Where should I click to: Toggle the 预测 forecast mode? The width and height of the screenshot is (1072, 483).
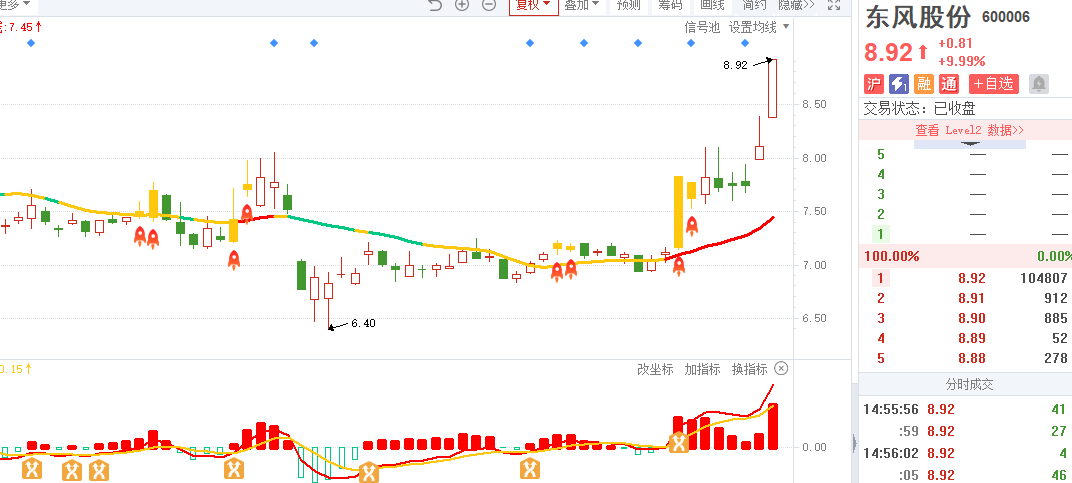(x=628, y=5)
